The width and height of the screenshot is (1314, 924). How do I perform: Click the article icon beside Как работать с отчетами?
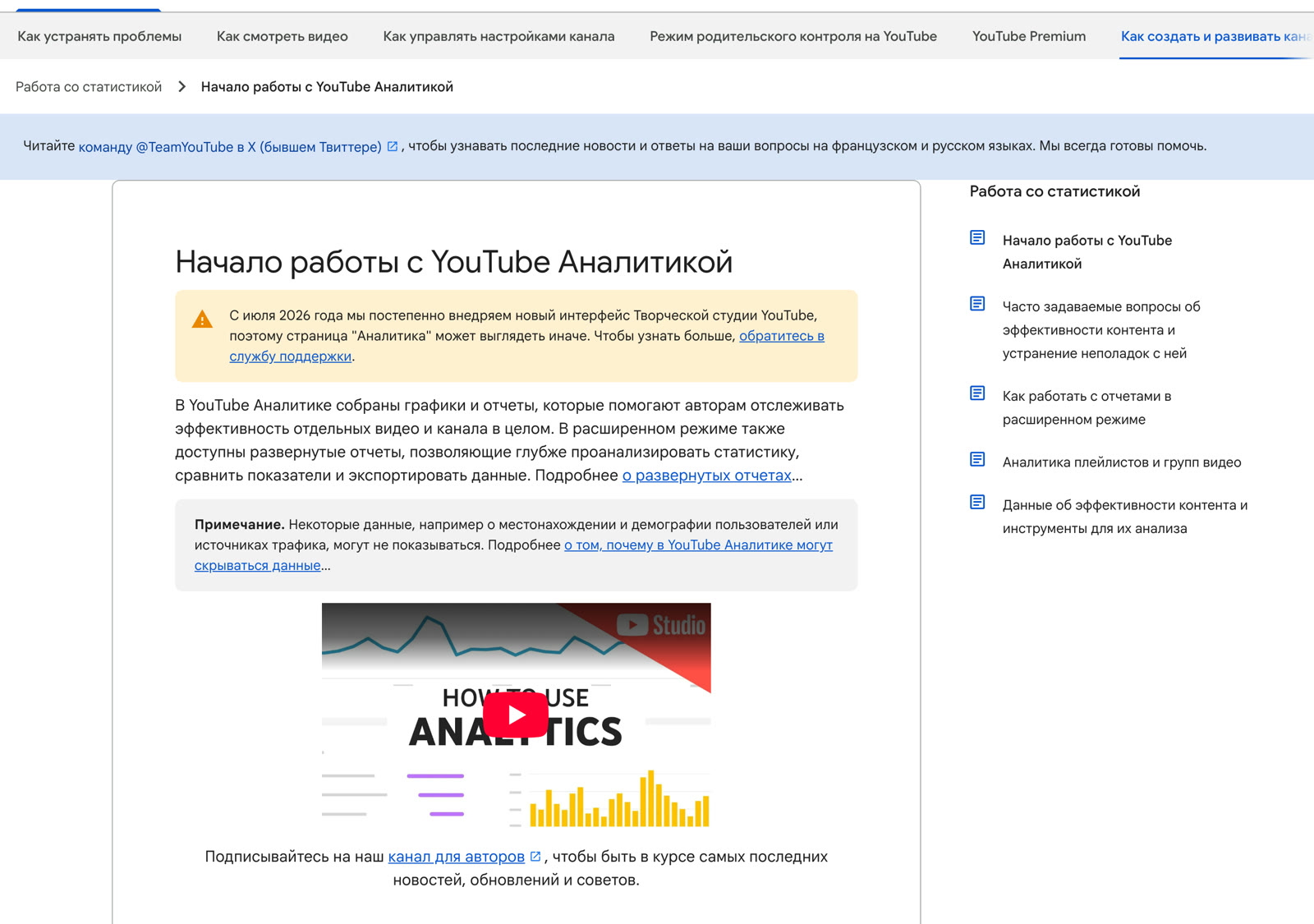pos(977,393)
